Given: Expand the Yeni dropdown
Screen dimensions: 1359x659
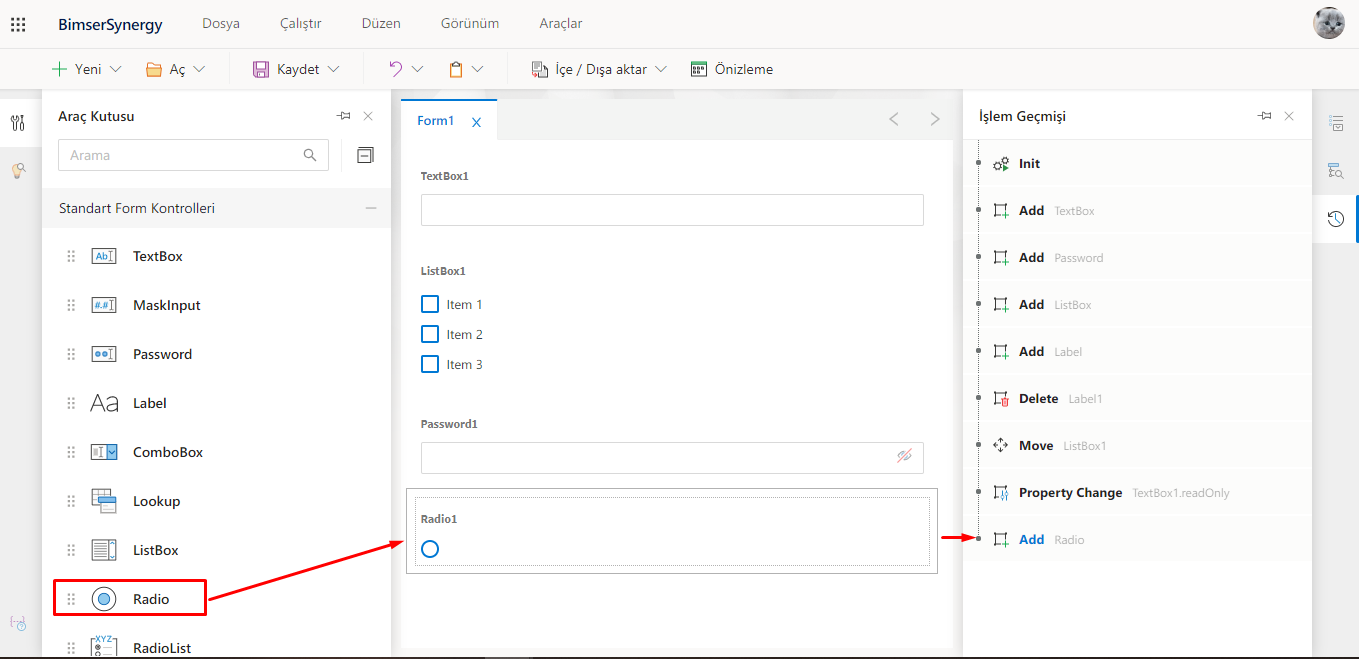Looking at the screenshot, I should coord(115,70).
